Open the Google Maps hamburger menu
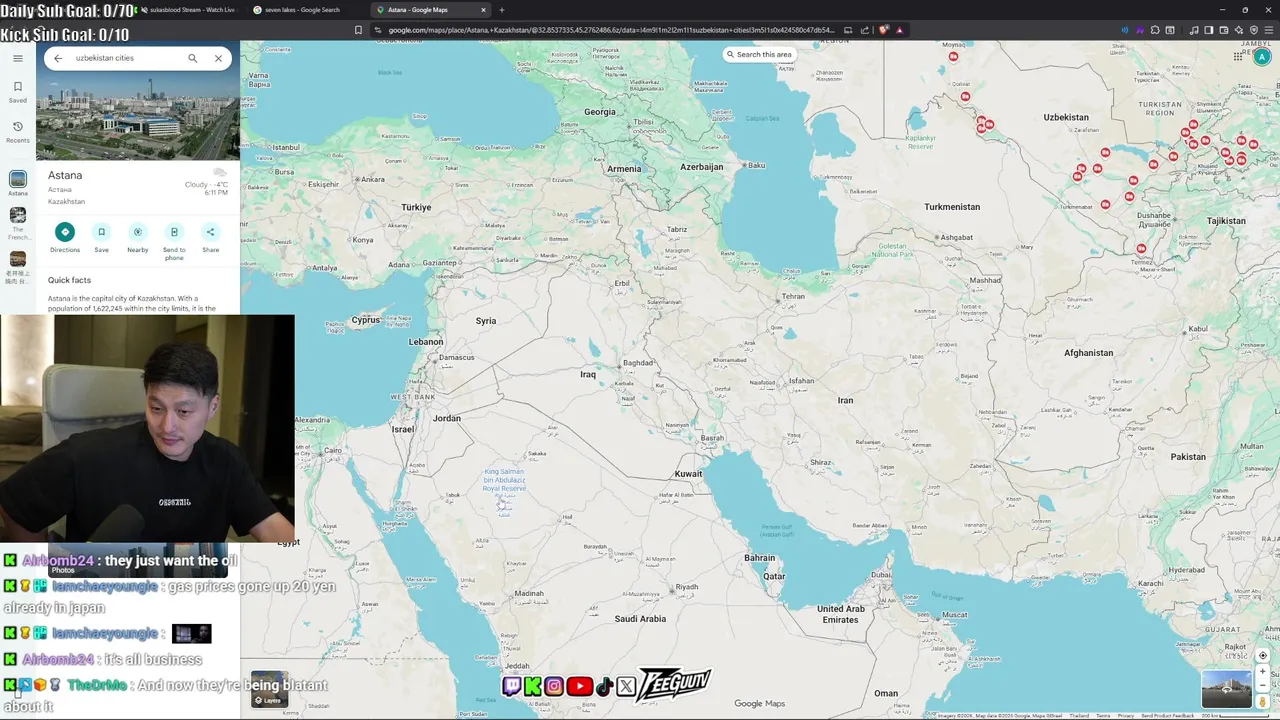 17,58
